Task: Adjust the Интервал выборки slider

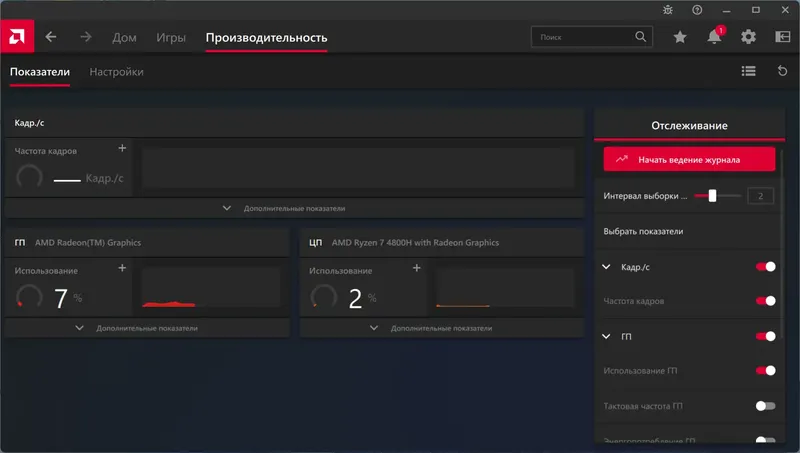Action: click(x=717, y=196)
